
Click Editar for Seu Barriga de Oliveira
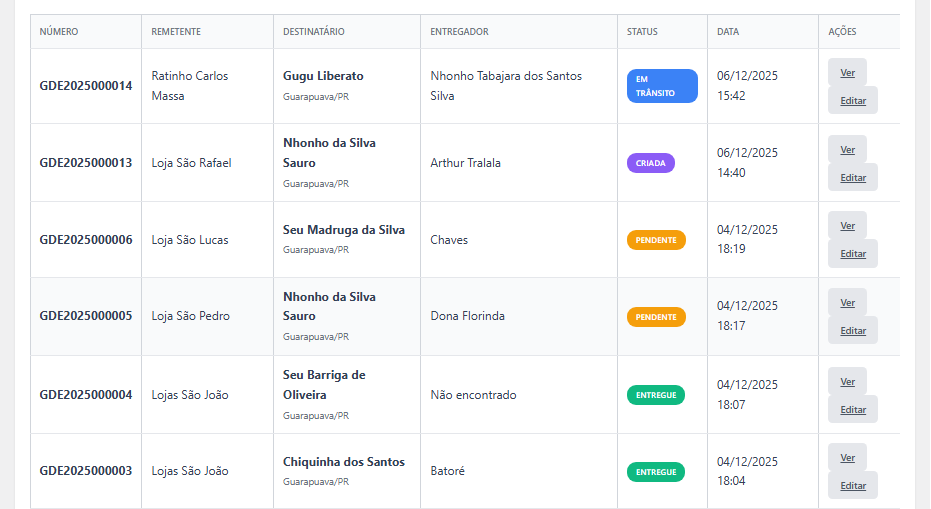pyautogui.click(x=853, y=409)
